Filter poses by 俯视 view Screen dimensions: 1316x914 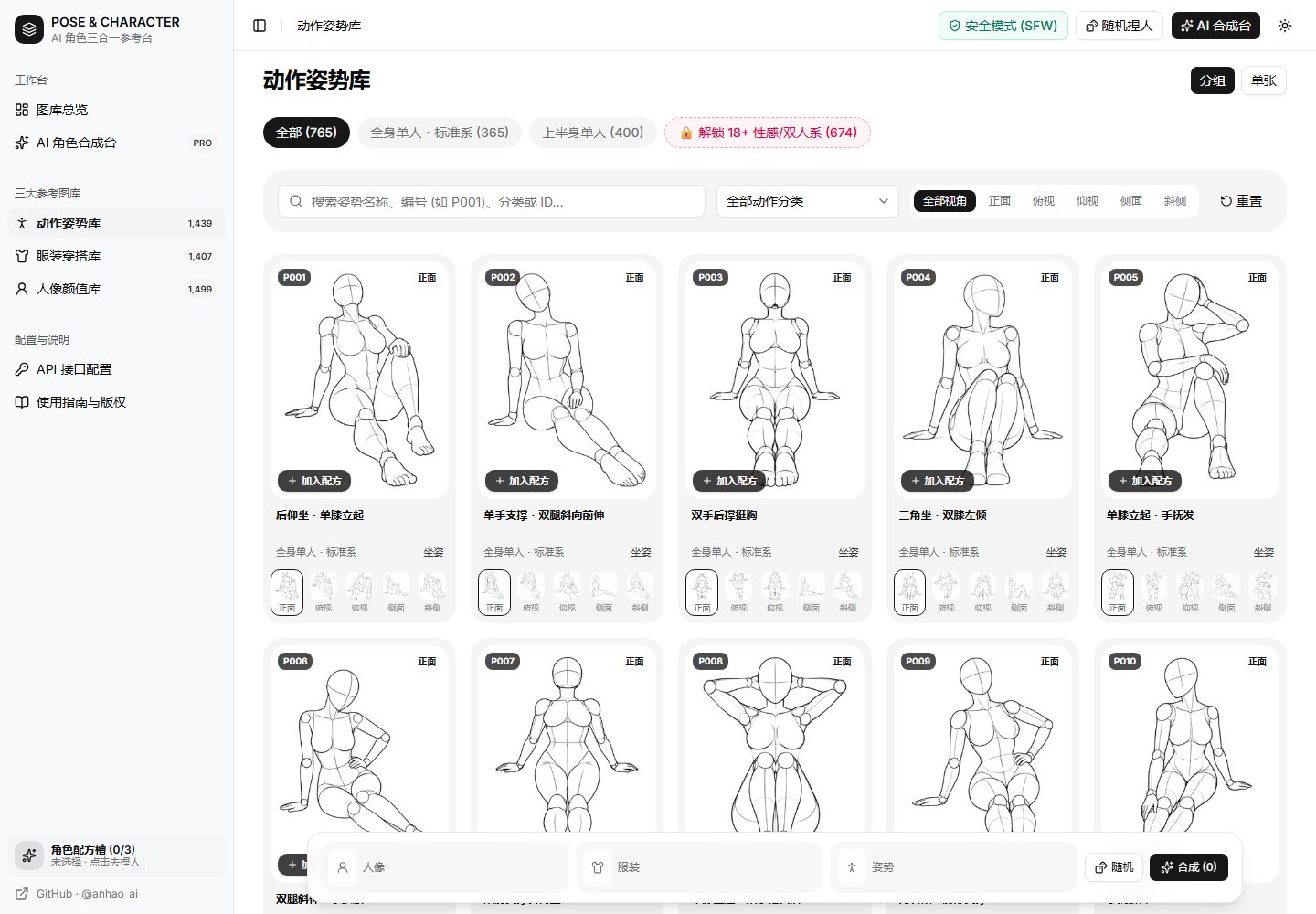(1044, 201)
